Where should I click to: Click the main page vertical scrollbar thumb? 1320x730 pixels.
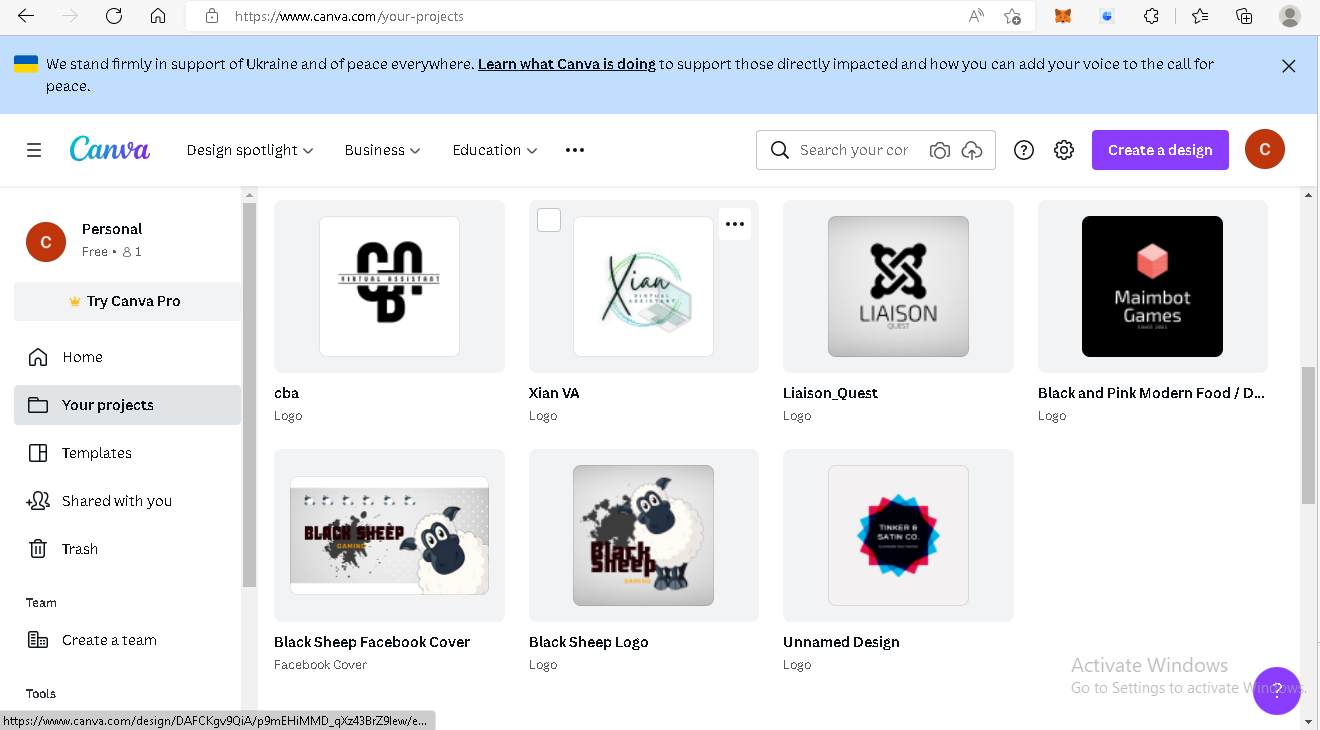[1308, 435]
